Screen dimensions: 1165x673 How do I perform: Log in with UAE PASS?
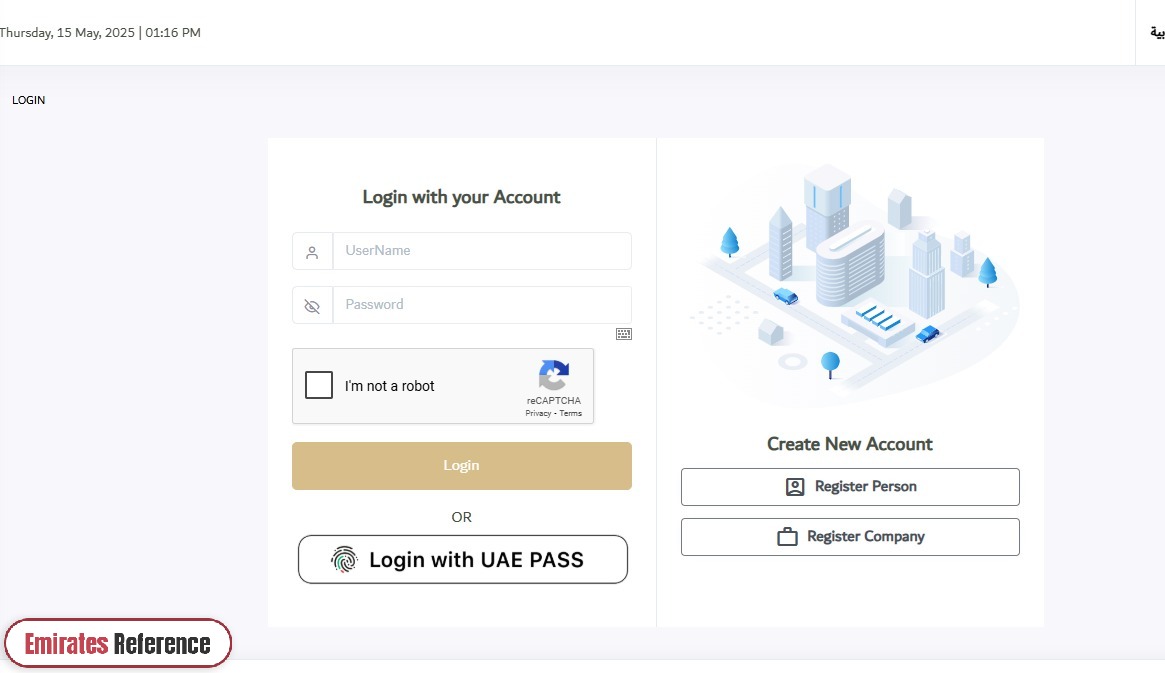pyautogui.click(x=463, y=559)
